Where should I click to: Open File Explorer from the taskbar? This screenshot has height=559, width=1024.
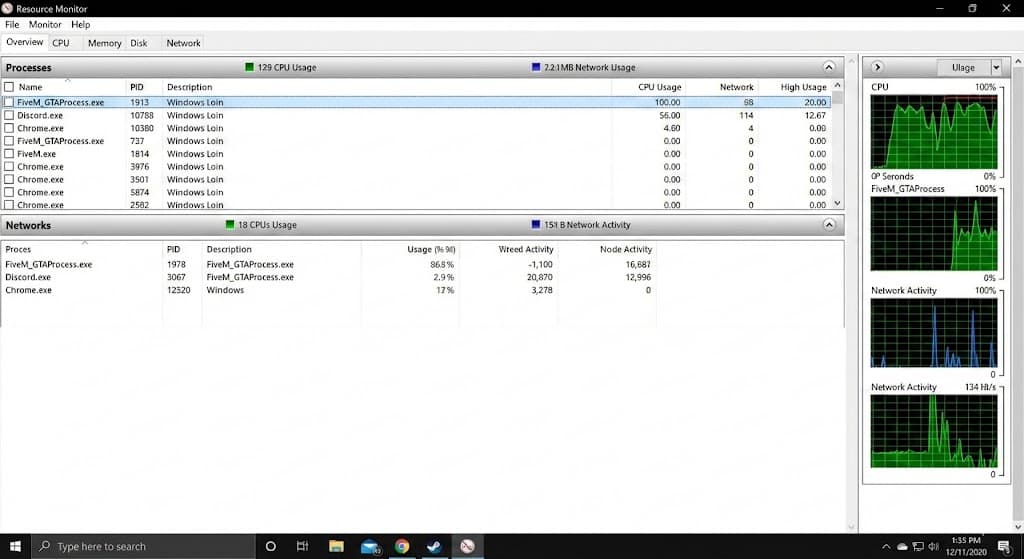[336, 547]
